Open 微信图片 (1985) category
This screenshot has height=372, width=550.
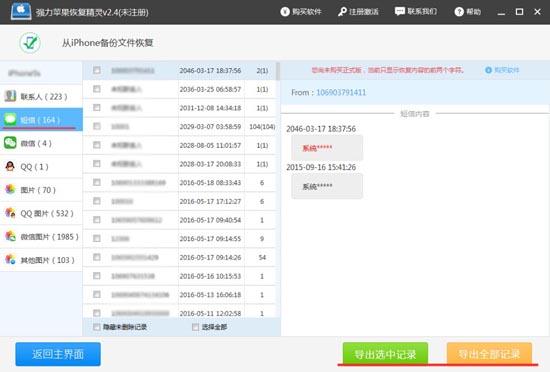[41, 236]
